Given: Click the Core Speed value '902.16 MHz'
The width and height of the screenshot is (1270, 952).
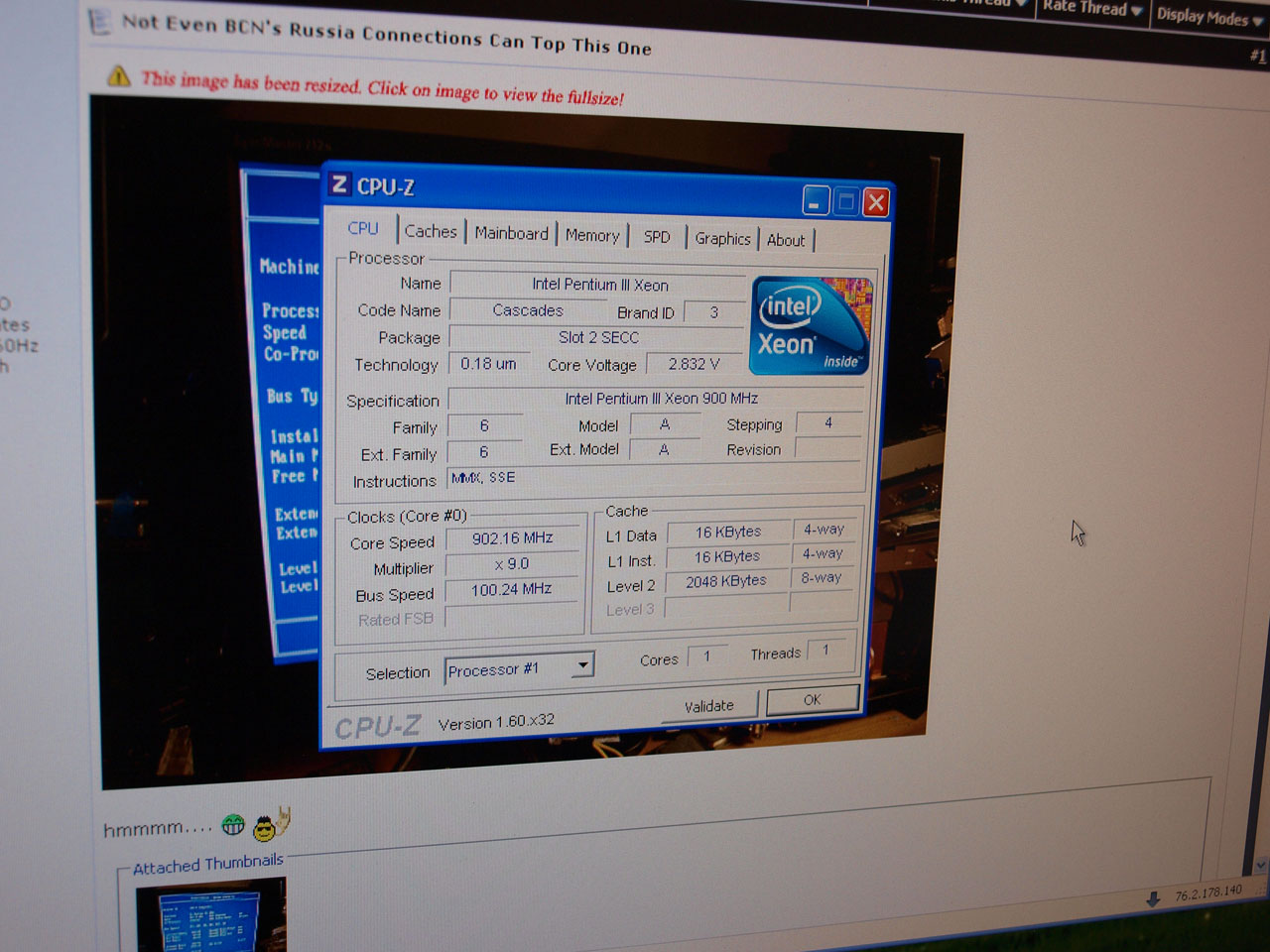Looking at the screenshot, I should [512, 538].
